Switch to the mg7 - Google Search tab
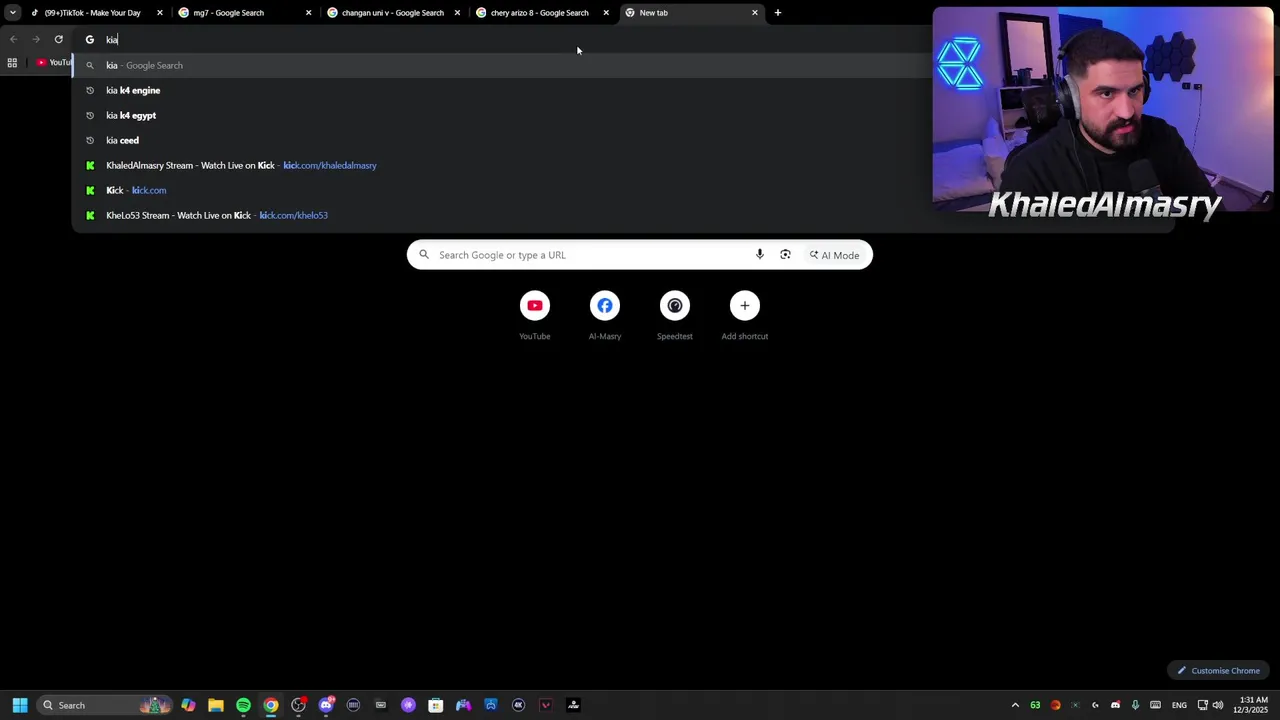 (x=245, y=13)
